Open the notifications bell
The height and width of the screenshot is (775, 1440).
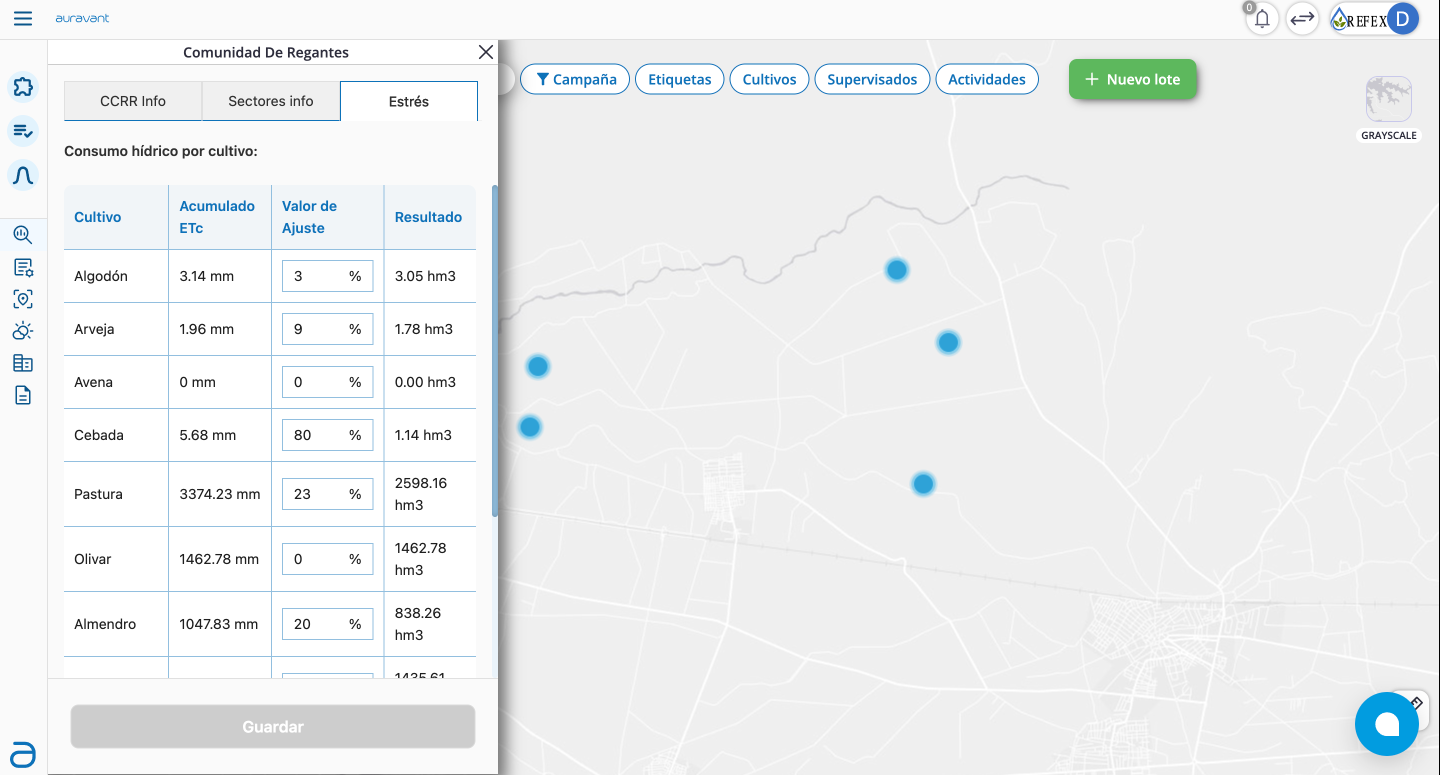tap(1262, 19)
